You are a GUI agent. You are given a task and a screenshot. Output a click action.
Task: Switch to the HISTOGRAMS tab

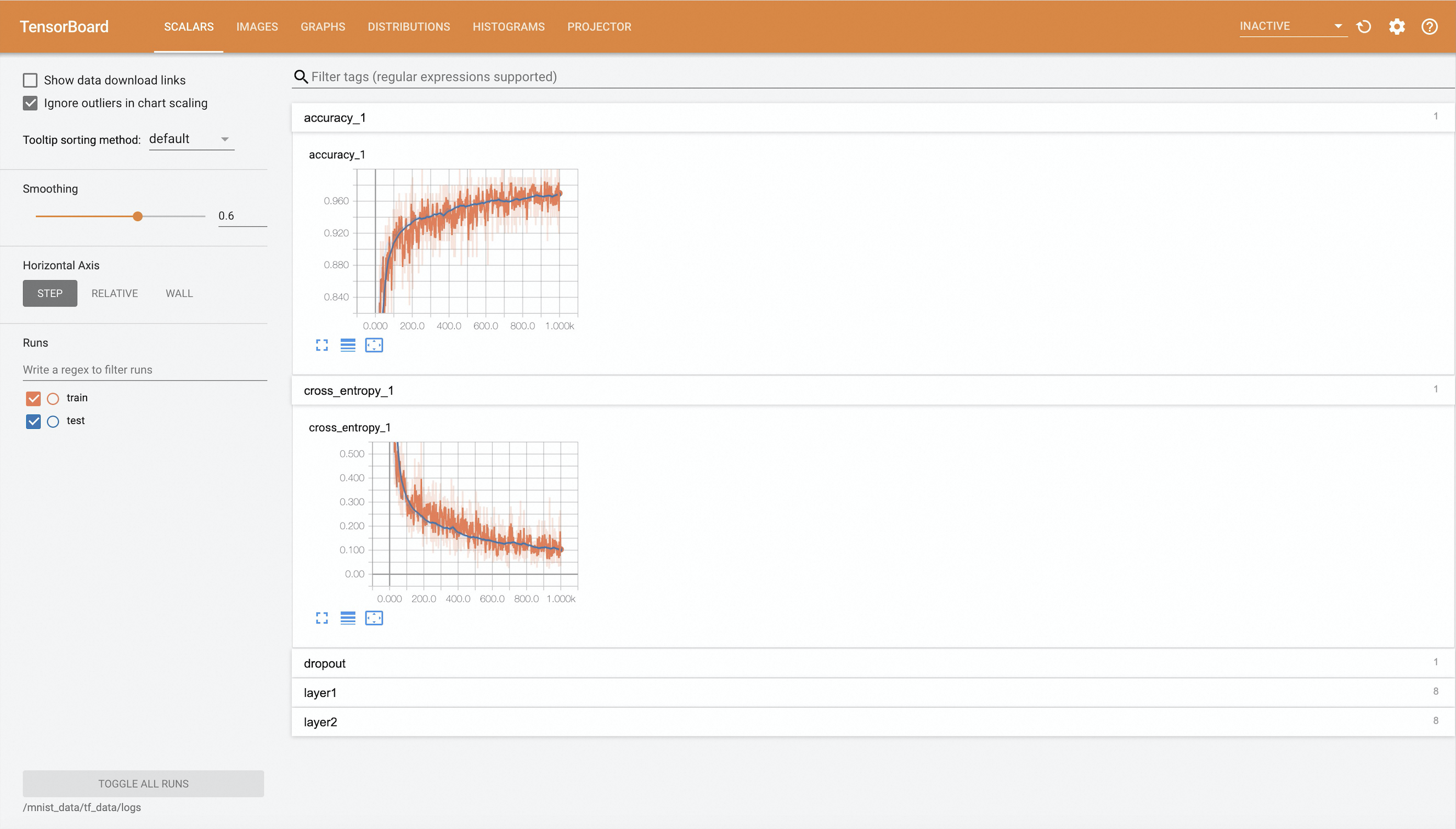point(508,27)
